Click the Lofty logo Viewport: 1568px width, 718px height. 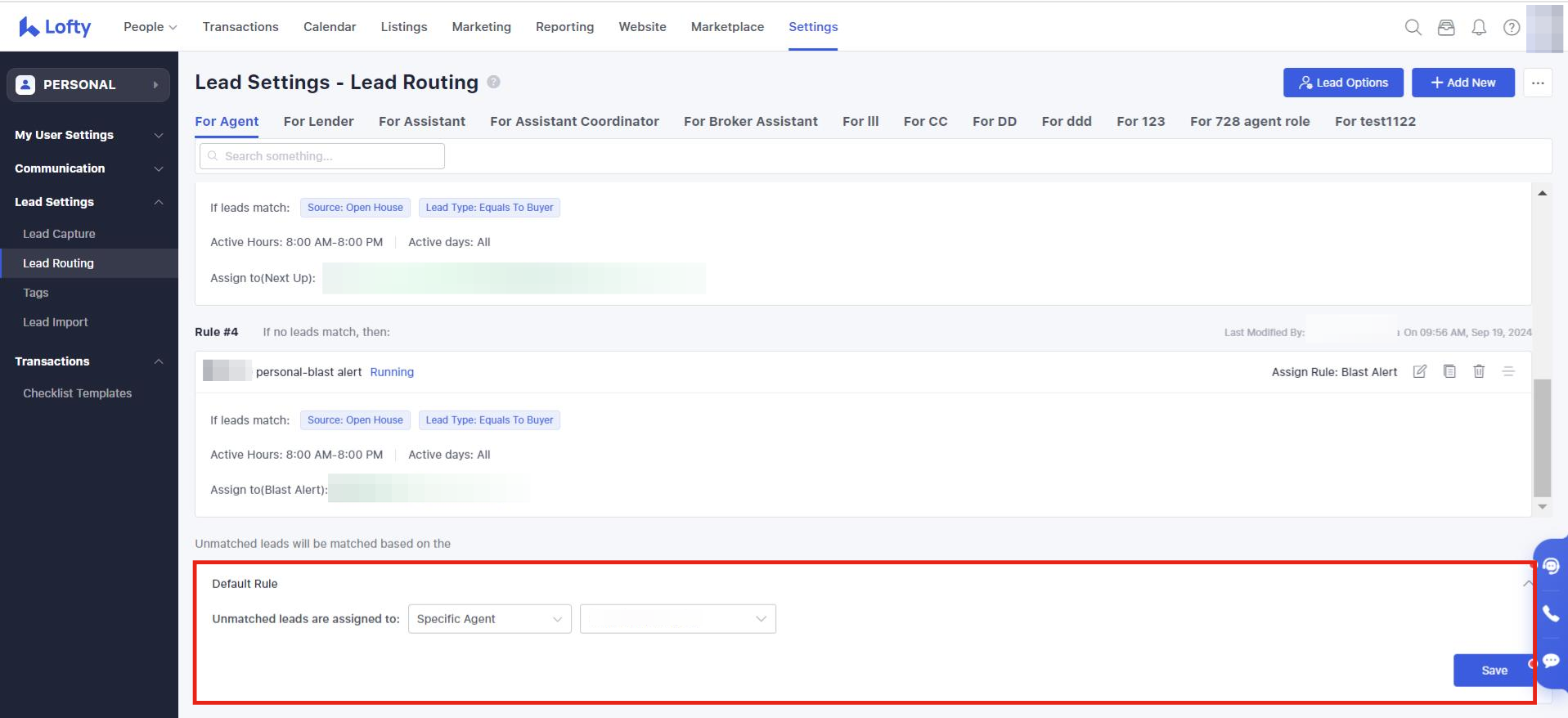coord(55,27)
